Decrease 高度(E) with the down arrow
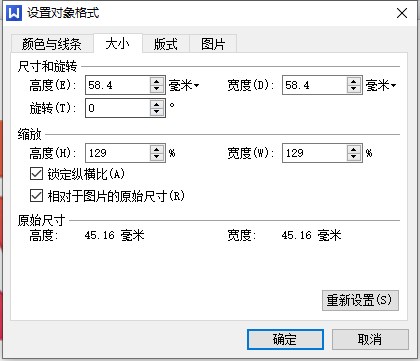Screen dimensions: 420x361 click(x=157, y=89)
